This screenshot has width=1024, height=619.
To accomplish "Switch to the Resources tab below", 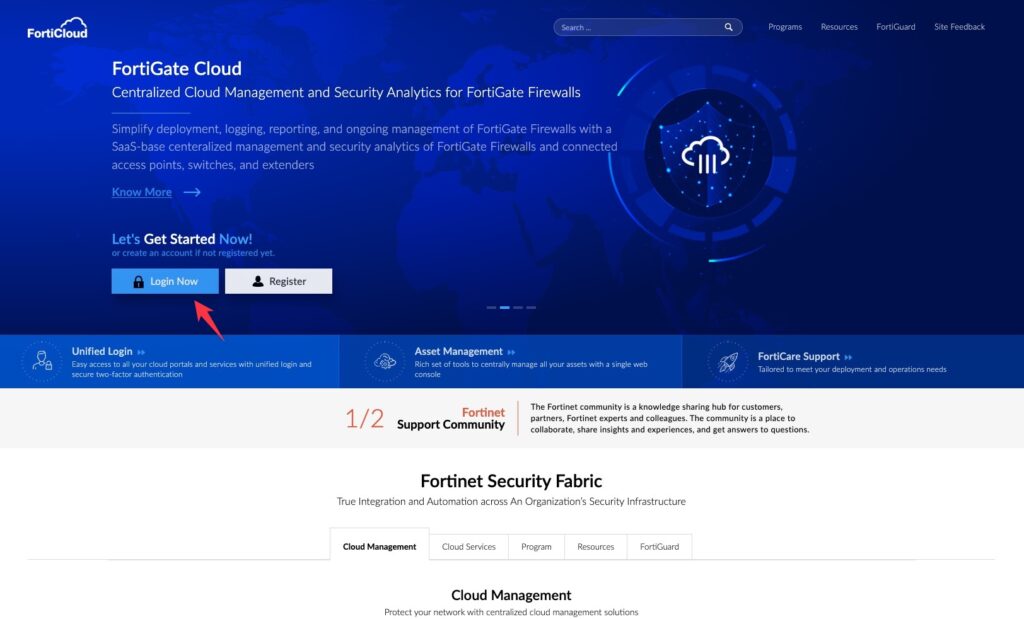I will (596, 547).
